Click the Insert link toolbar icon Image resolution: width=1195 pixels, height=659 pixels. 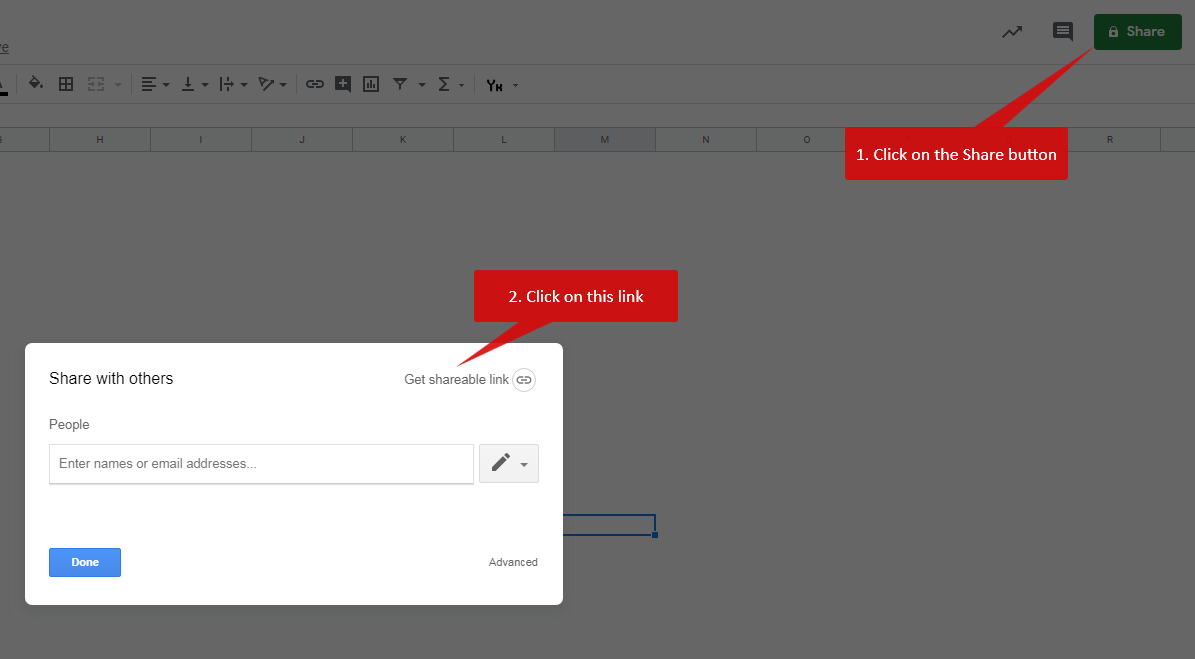click(x=315, y=84)
